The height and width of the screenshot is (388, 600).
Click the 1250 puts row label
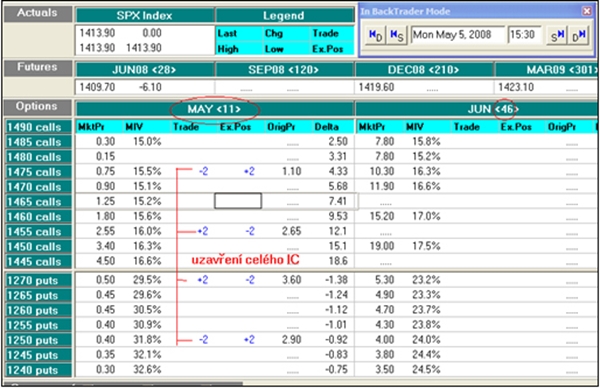click(39, 340)
